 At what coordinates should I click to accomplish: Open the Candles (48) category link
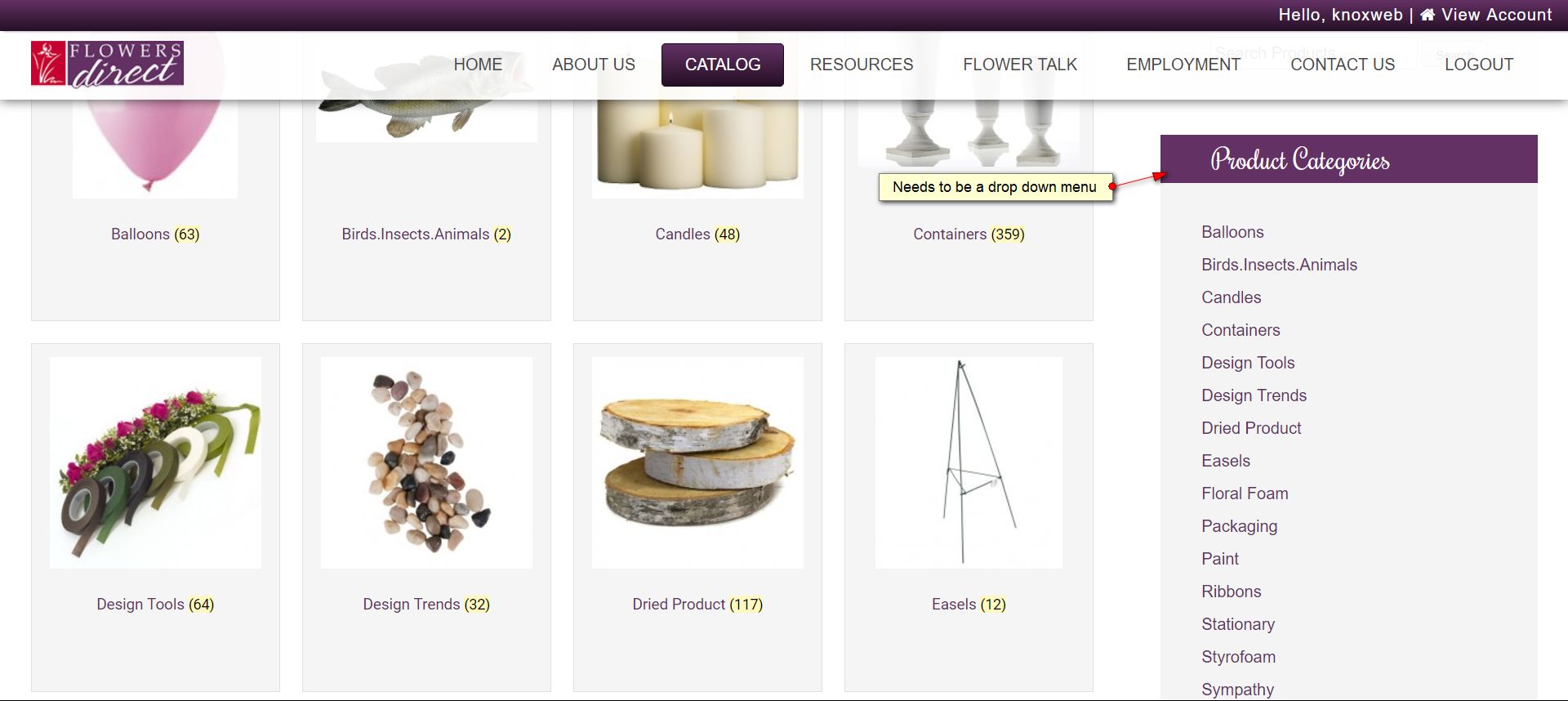tap(697, 234)
